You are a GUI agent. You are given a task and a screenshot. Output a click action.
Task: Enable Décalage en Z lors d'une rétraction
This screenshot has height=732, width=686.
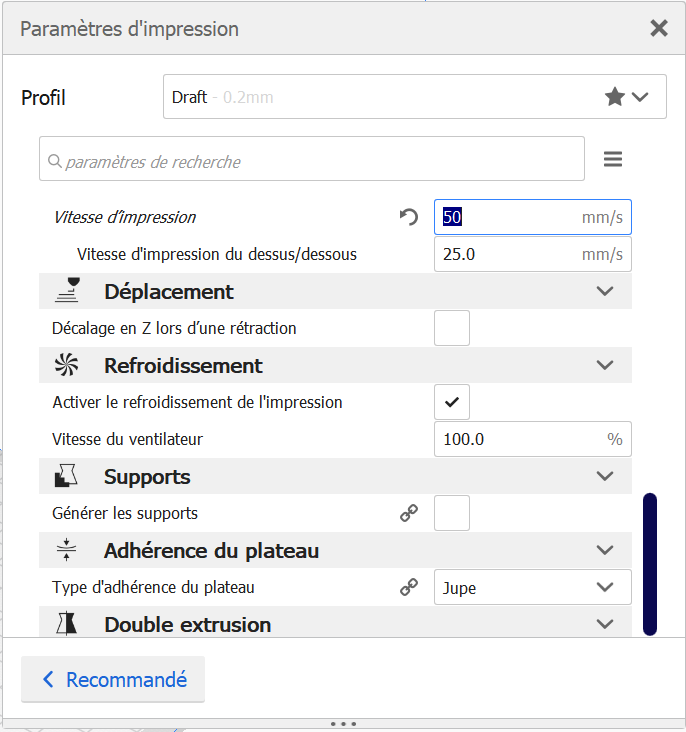[x=452, y=328]
